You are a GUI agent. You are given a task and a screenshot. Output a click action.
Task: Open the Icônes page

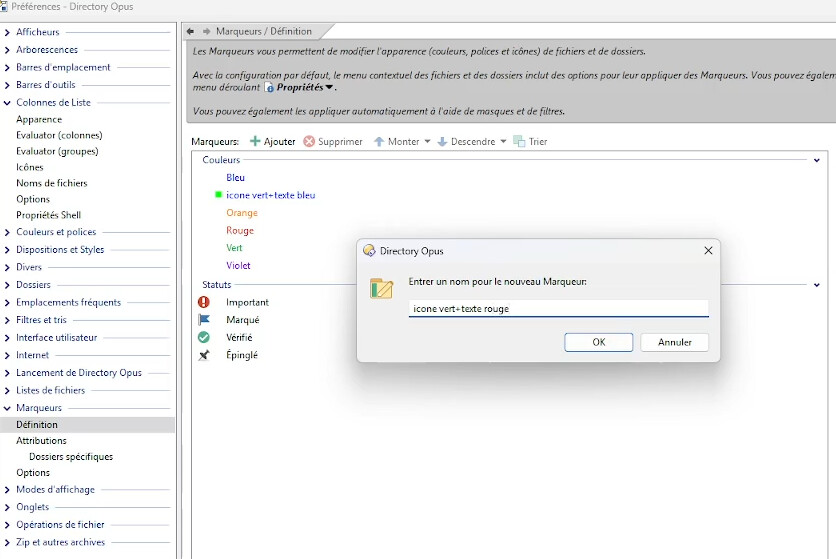click(30, 167)
